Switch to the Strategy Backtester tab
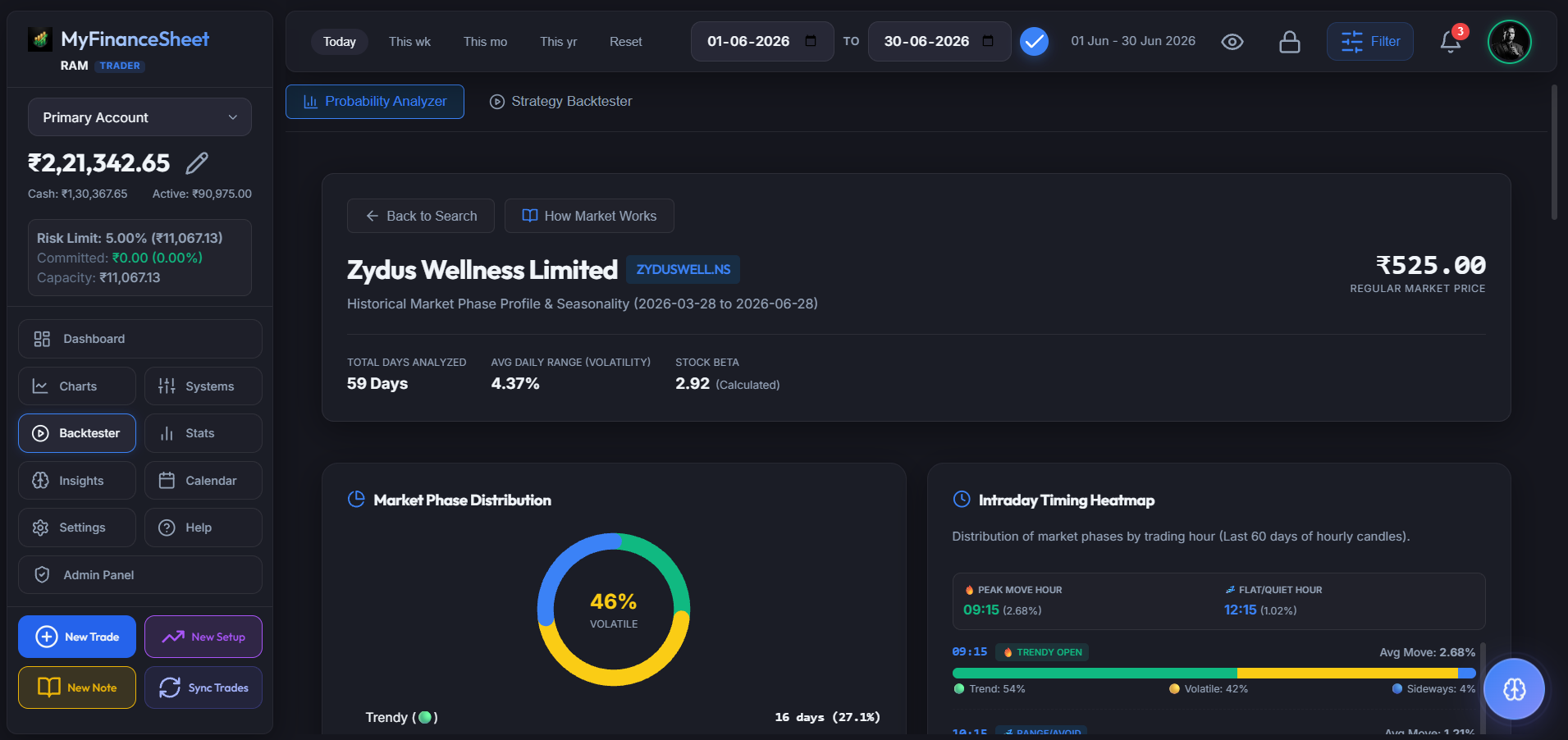1568x740 pixels. 561,102
